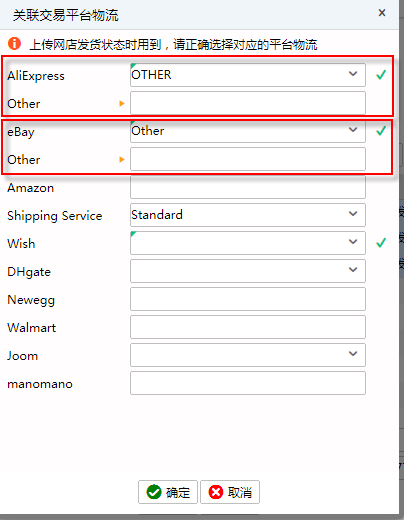Confirm with the 确定 button

(x=168, y=492)
